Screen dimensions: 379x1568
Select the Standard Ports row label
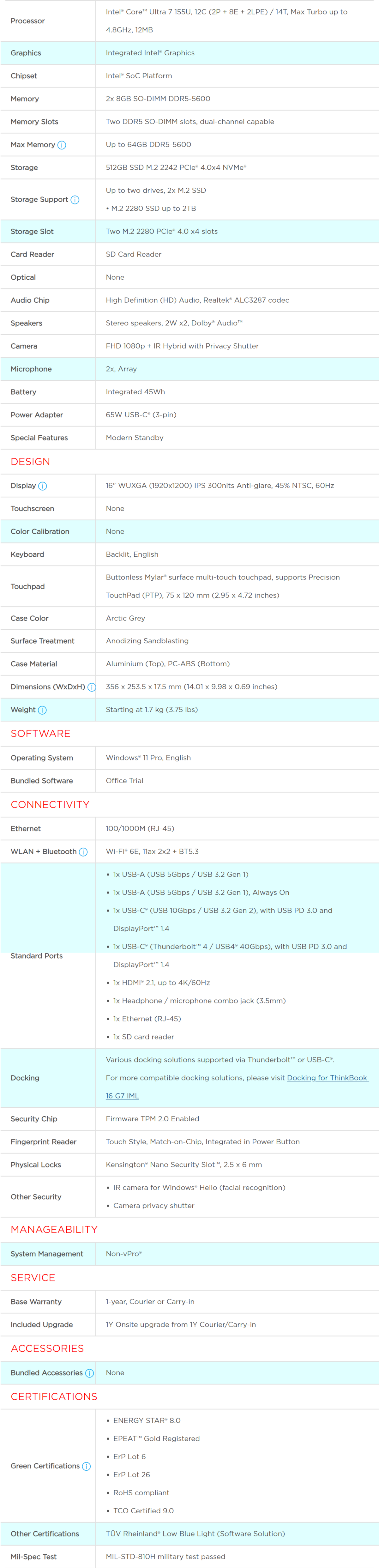[37, 956]
